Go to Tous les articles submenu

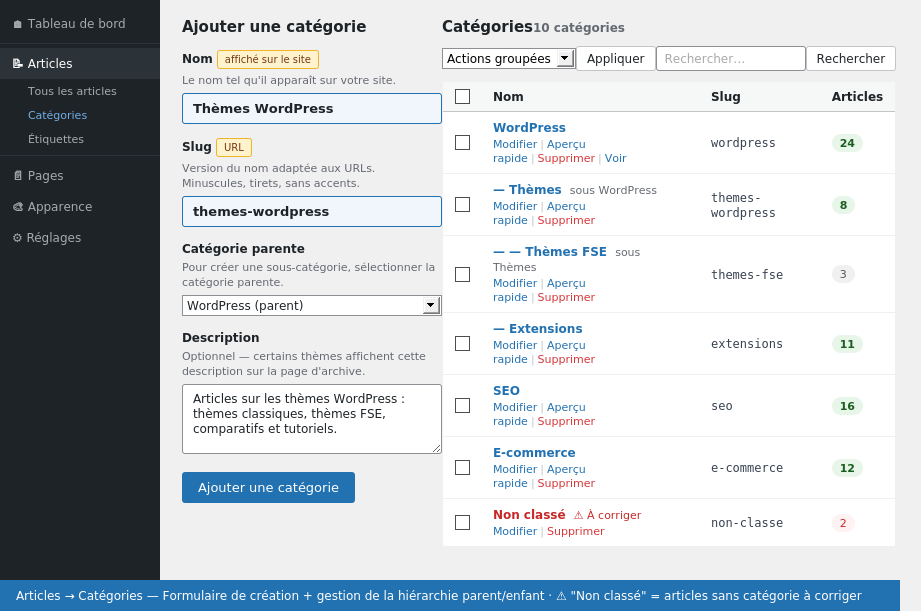click(72, 91)
